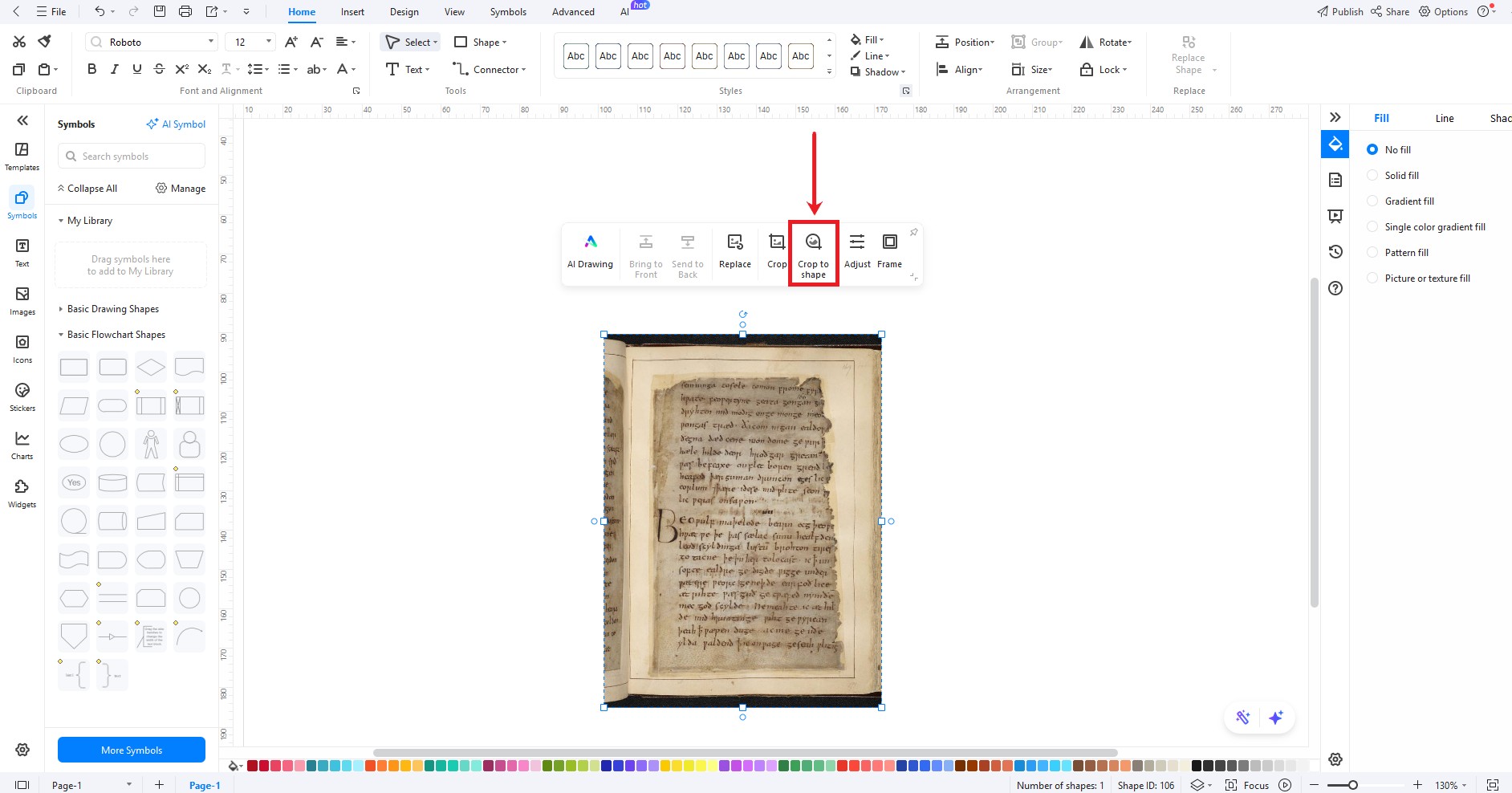This screenshot has width=1512, height=793.
Task: Open the Widgets sidebar panel
Action: (22, 494)
